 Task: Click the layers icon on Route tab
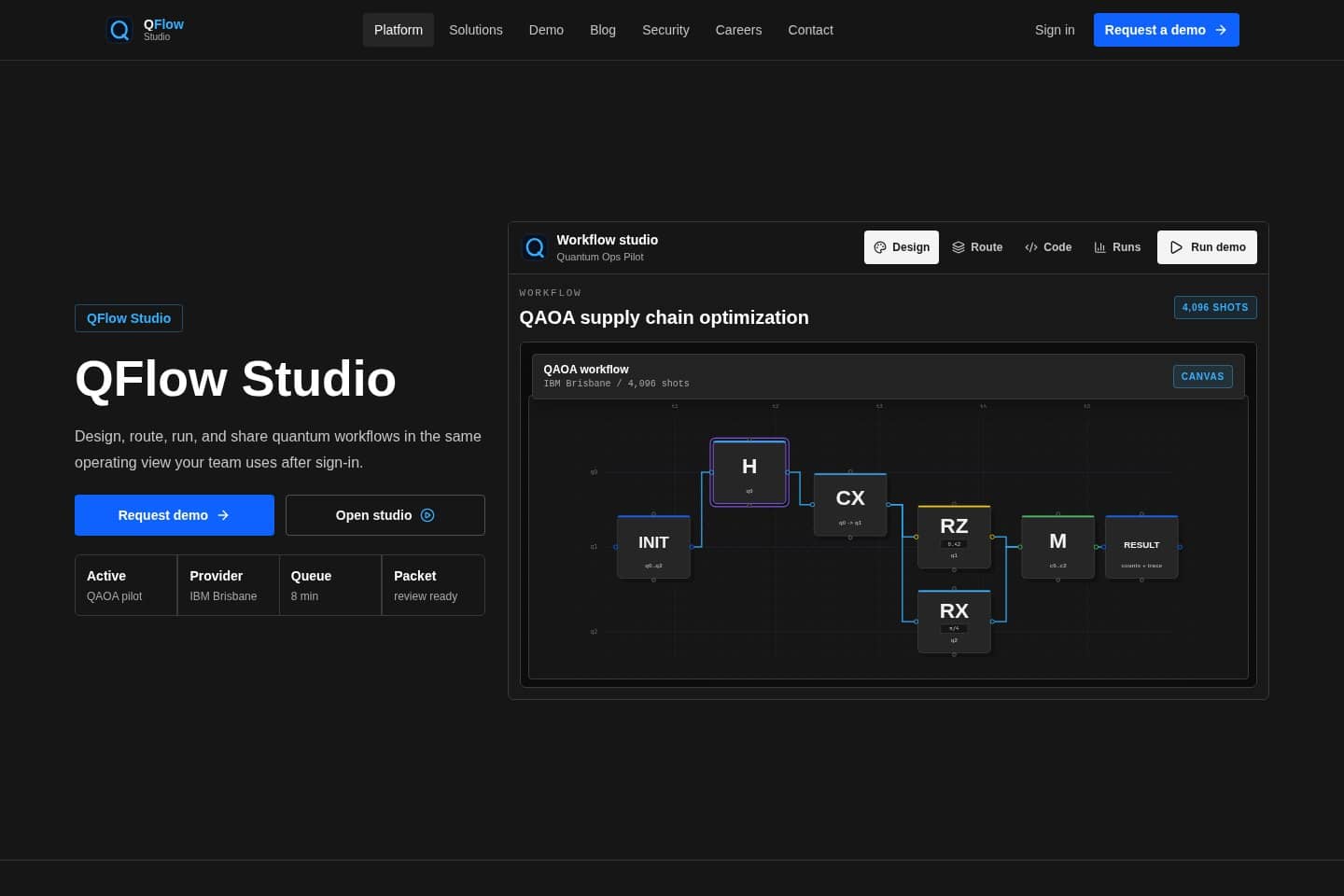pos(959,247)
